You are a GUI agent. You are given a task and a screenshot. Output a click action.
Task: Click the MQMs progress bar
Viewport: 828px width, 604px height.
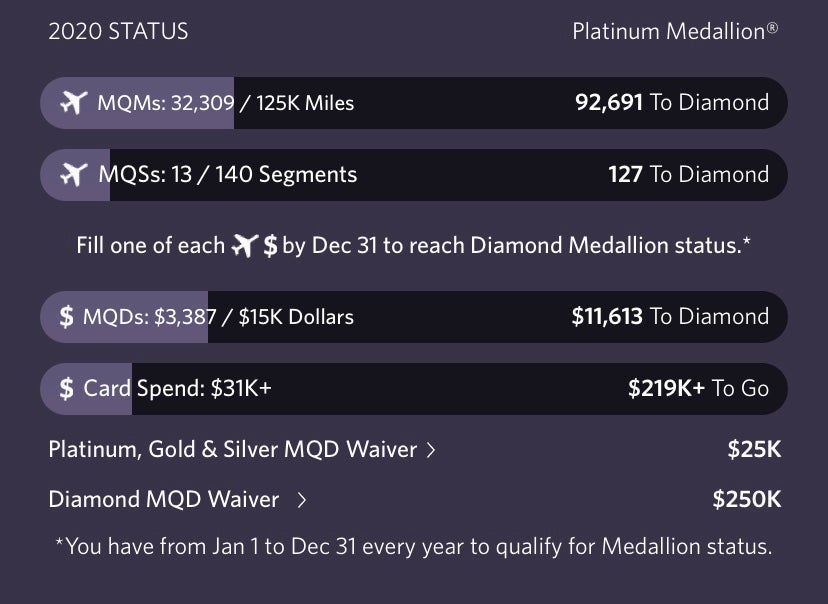point(414,102)
